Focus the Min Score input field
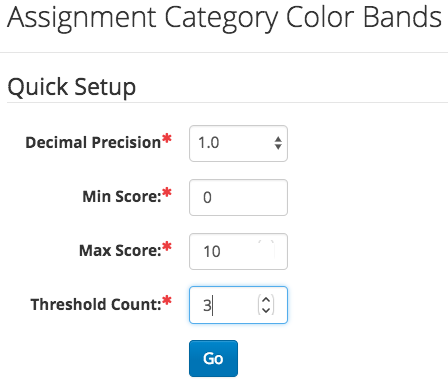The height and width of the screenshot is (387, 448). point(238,198)
